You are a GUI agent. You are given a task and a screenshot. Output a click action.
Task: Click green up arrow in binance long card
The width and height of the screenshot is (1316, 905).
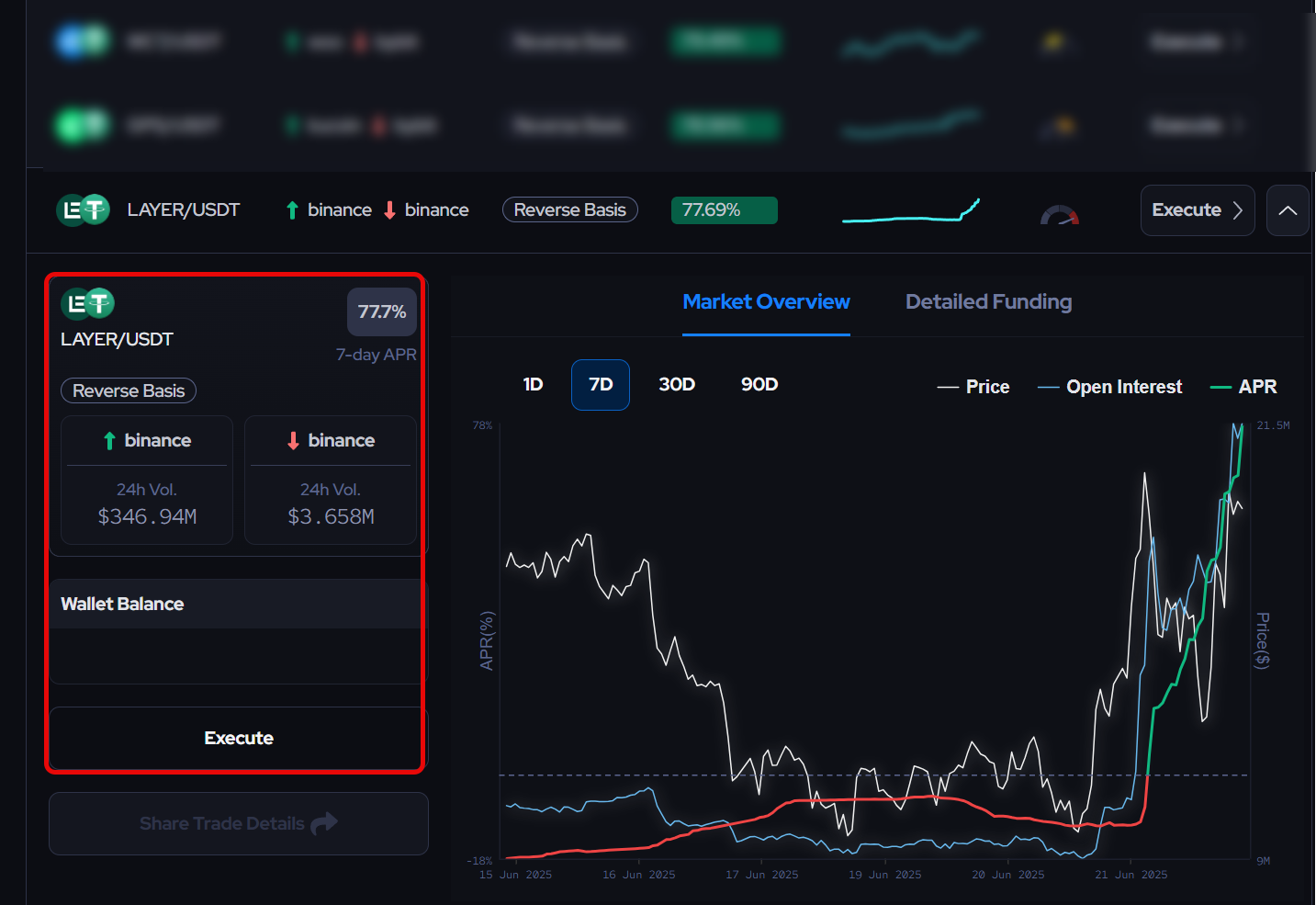(109, 441)
